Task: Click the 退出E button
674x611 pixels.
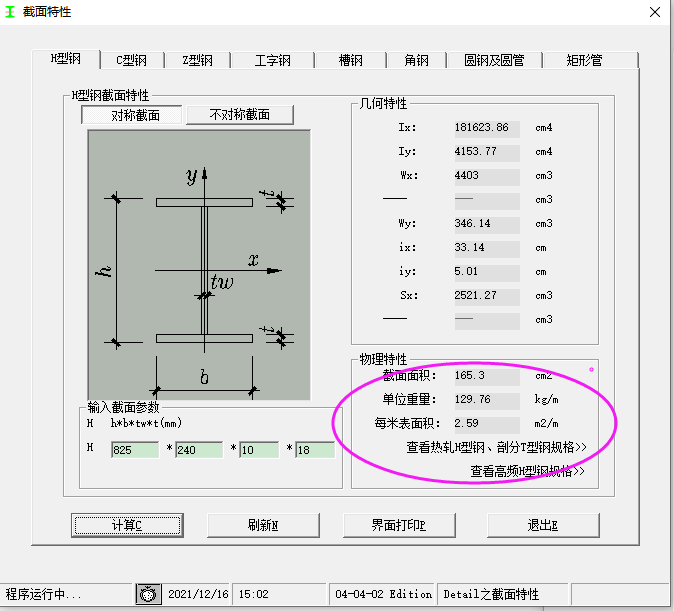Action: click(543, 525)
